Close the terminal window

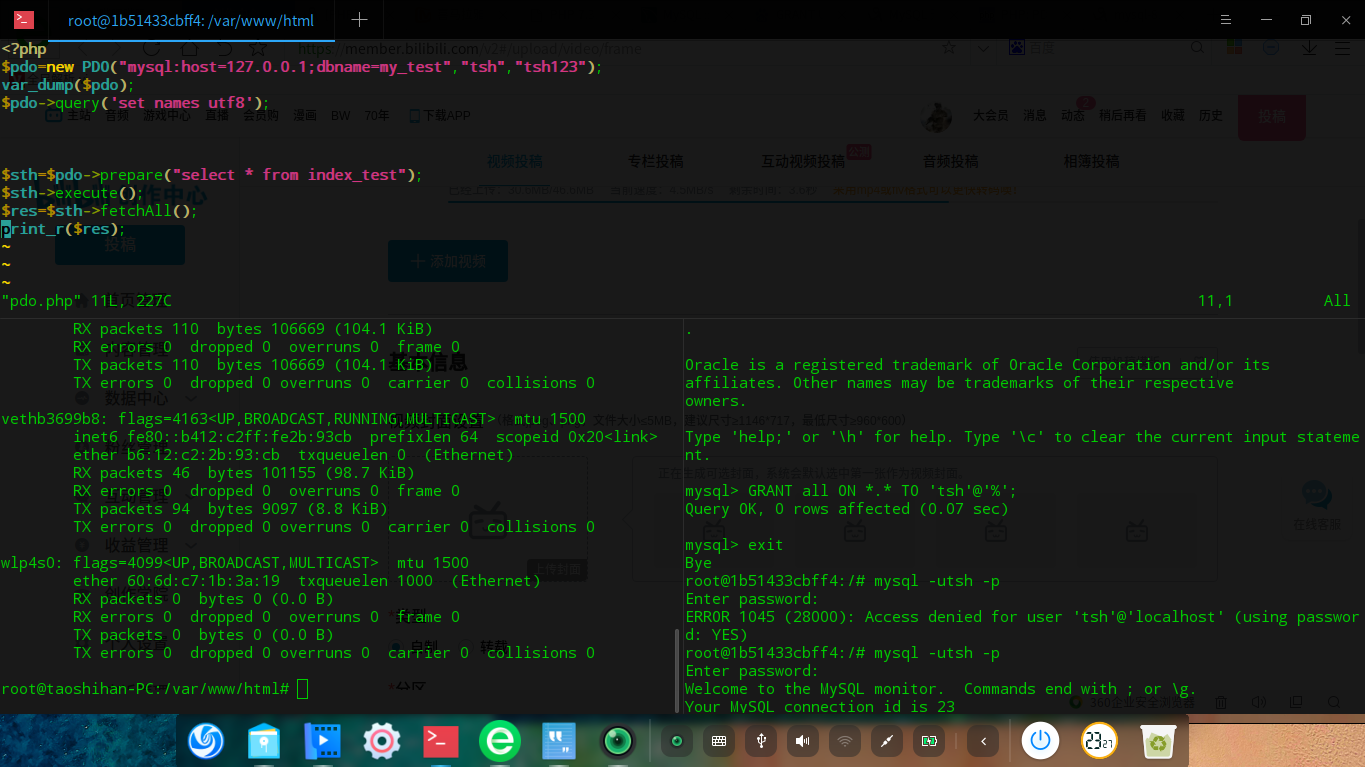[1345, 20]
